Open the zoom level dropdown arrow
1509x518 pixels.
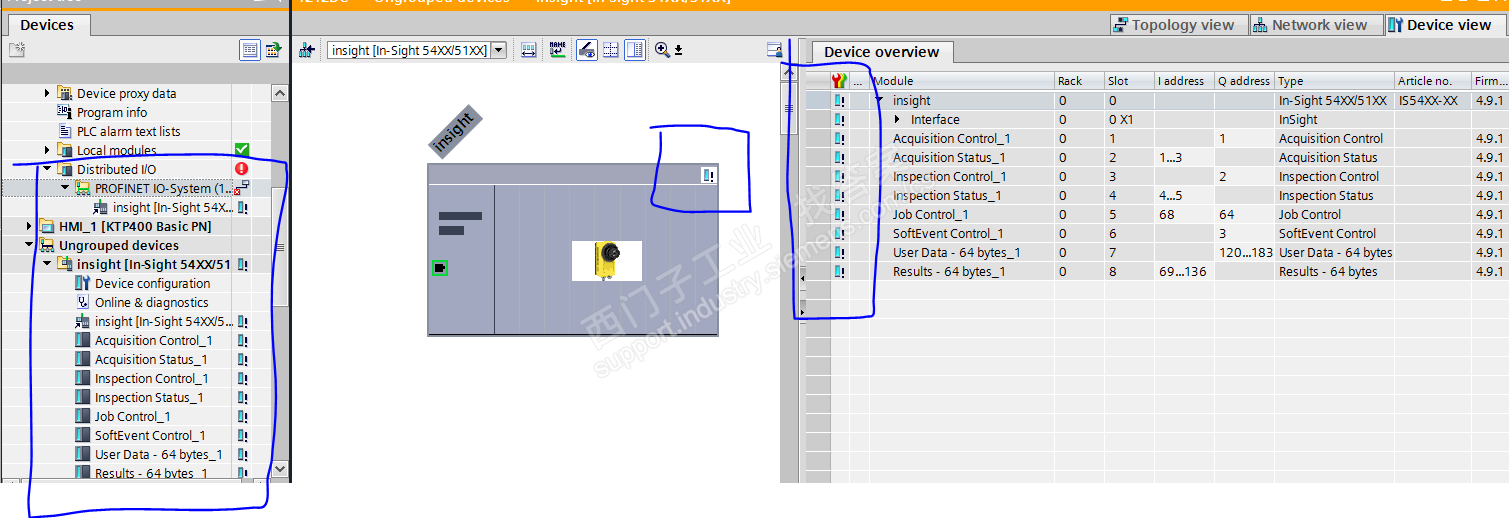[x=679, y=50]
